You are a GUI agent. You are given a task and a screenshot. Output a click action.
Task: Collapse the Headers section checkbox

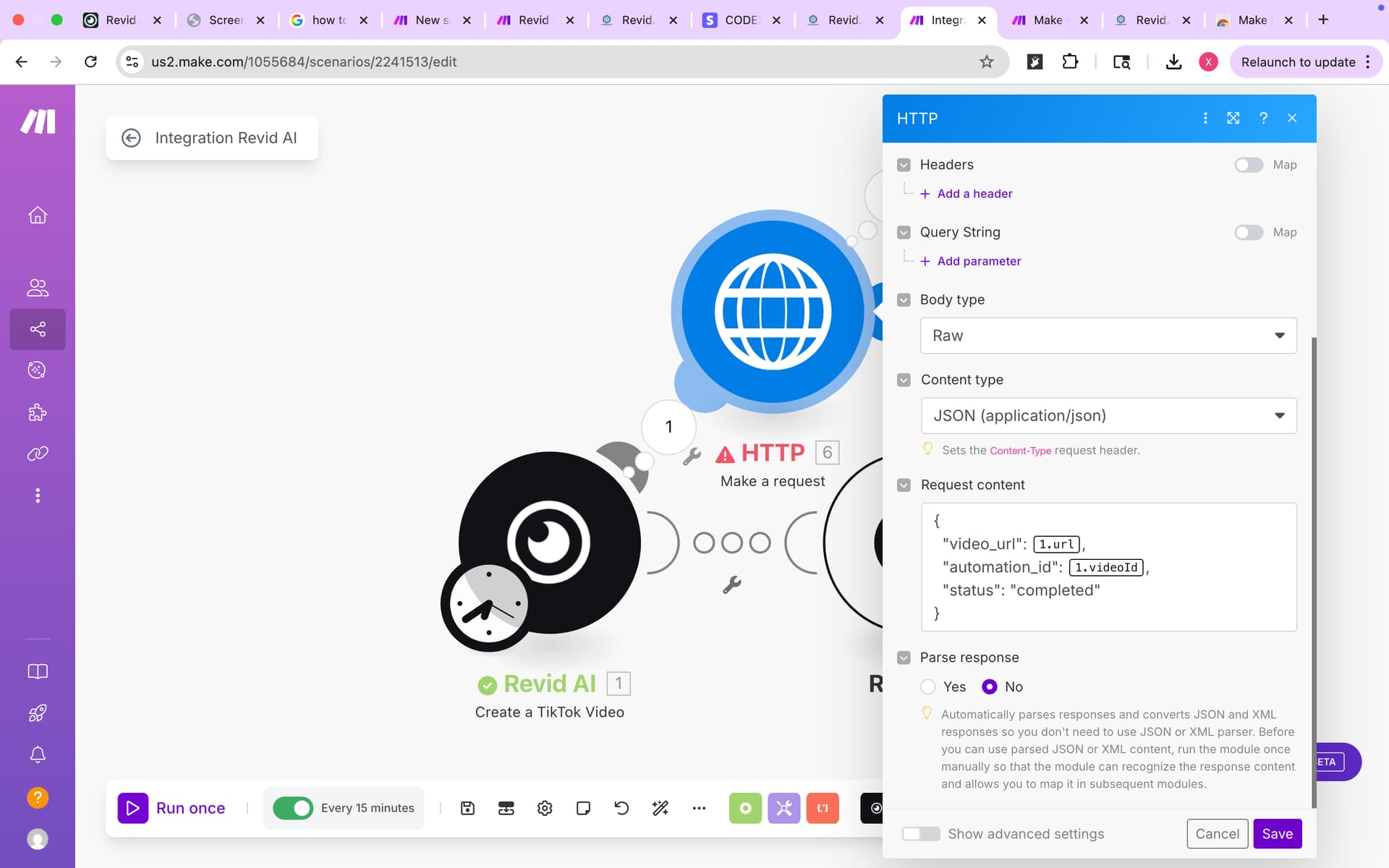[904, 165]
